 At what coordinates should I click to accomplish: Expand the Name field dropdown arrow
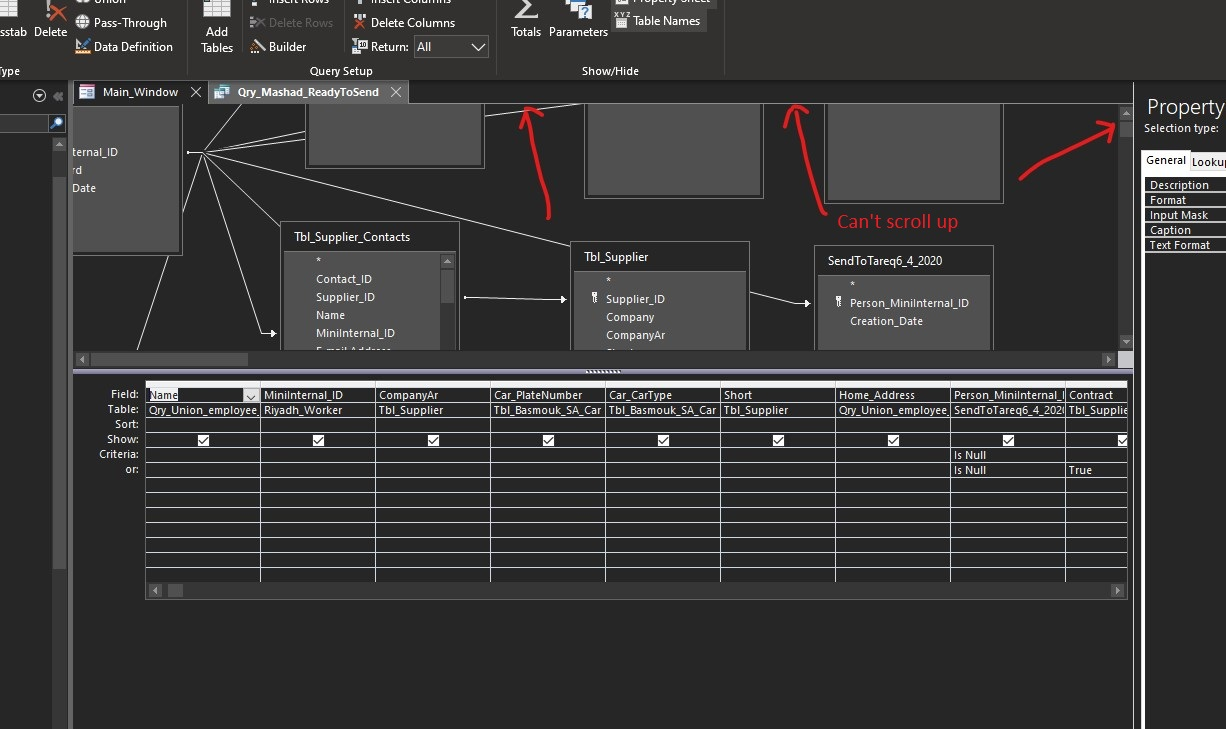point(250,395)
